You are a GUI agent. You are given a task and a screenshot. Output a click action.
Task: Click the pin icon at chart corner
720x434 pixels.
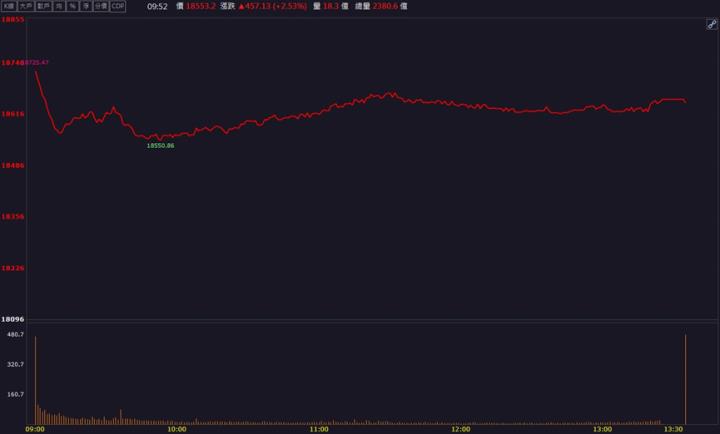pyautogui.click(x=711, y=24)
